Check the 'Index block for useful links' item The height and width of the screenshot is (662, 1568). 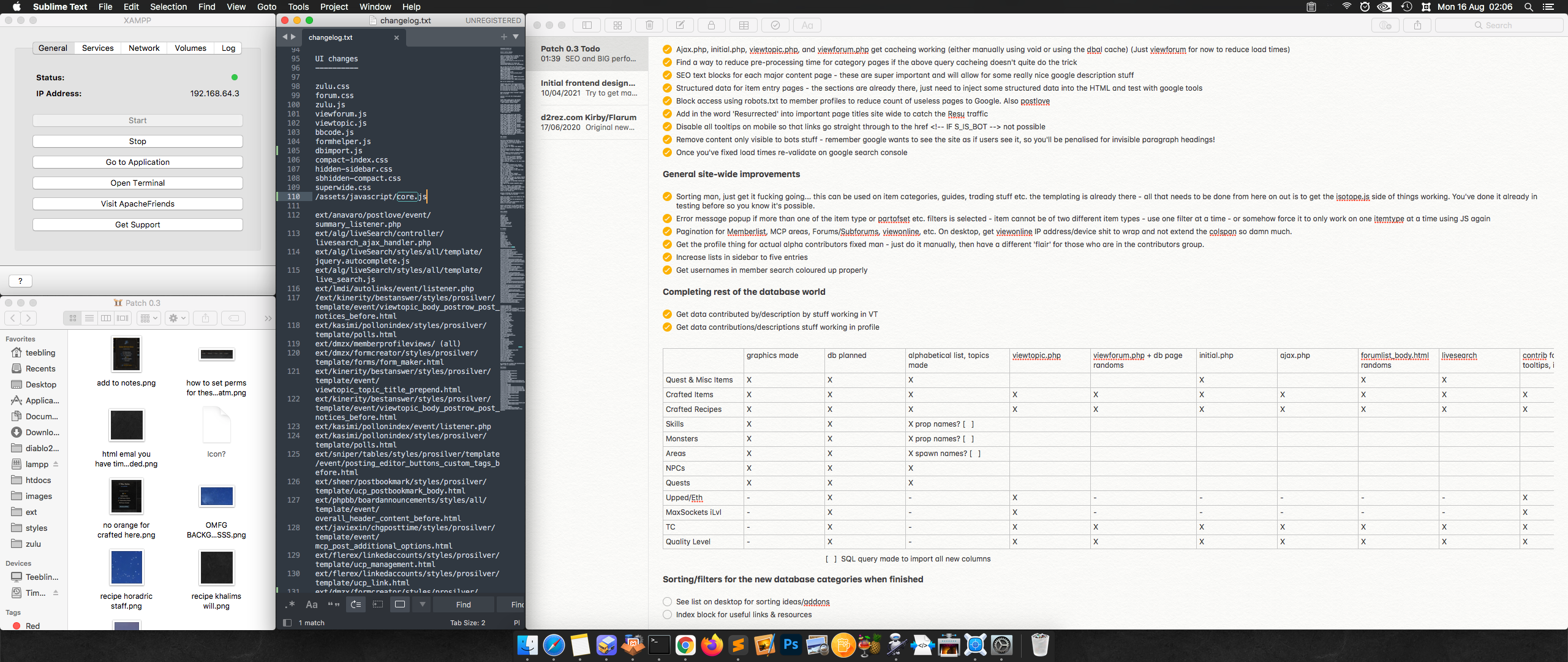[667, 615]
